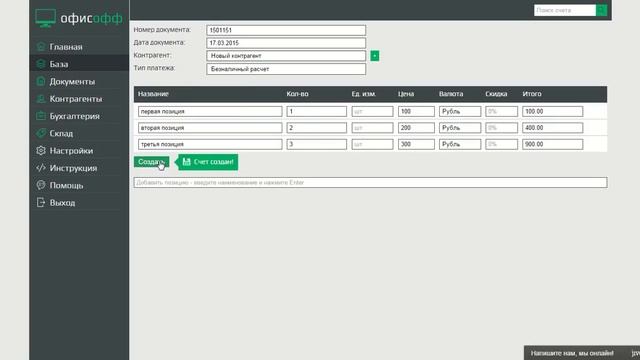Click the Название column header
Image resolution: width=640 pixels, height=360 pixels.
click(153, 94)
